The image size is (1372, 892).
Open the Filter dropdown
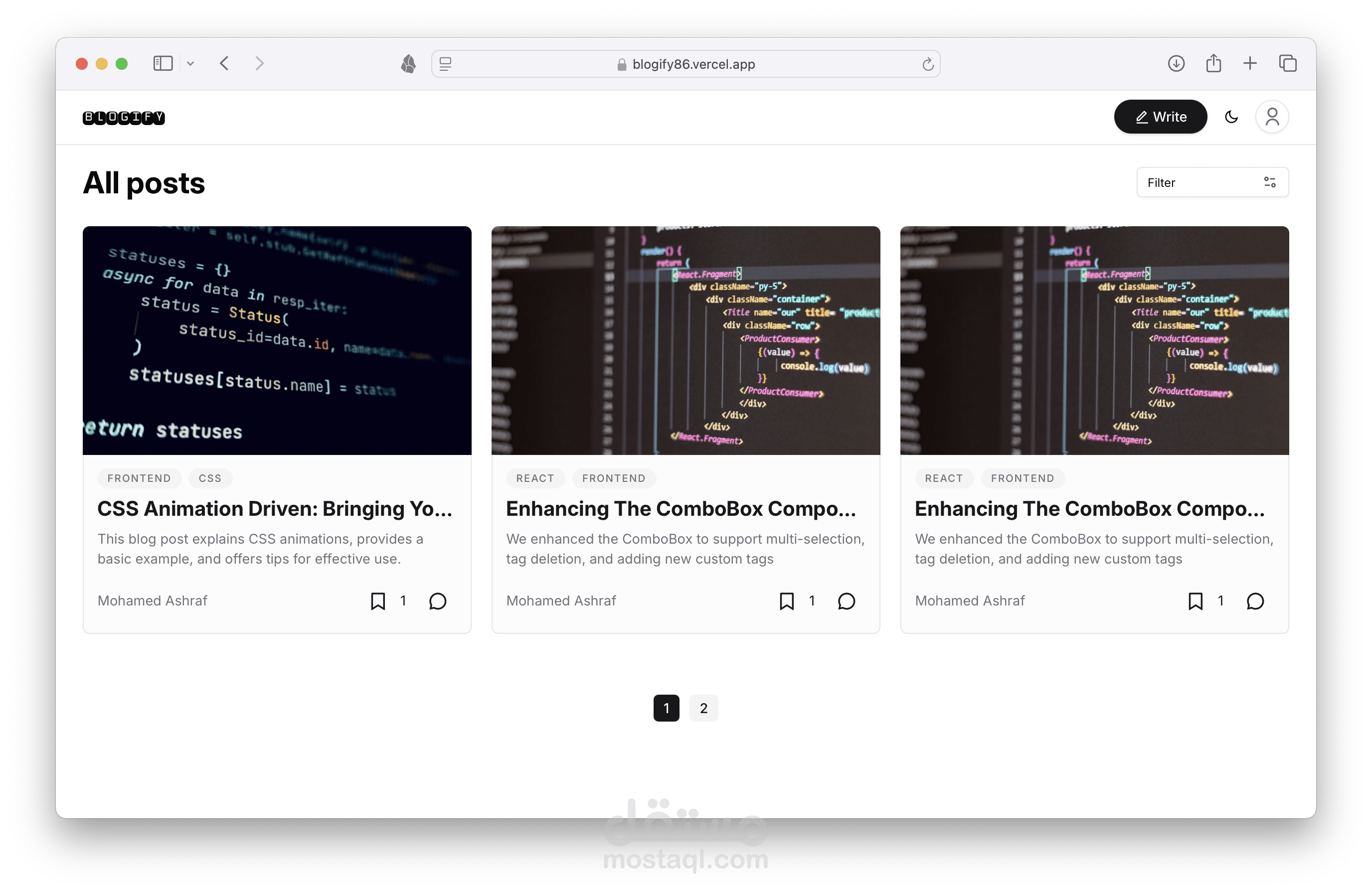point(1212,183)
